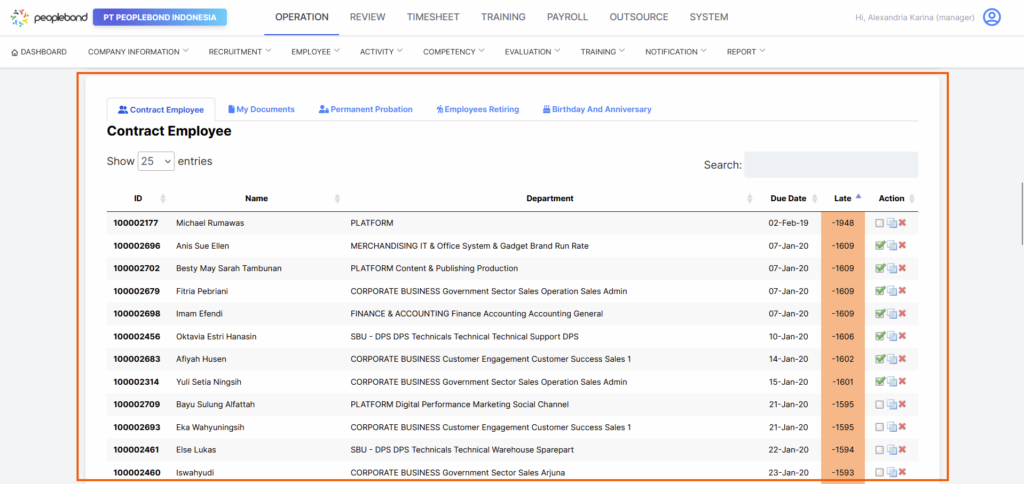Image resolution: width=1024 pixels, height=484 pixels.
Task: Expand the Recruitment dropdown menu
Action: coord(240,52)
